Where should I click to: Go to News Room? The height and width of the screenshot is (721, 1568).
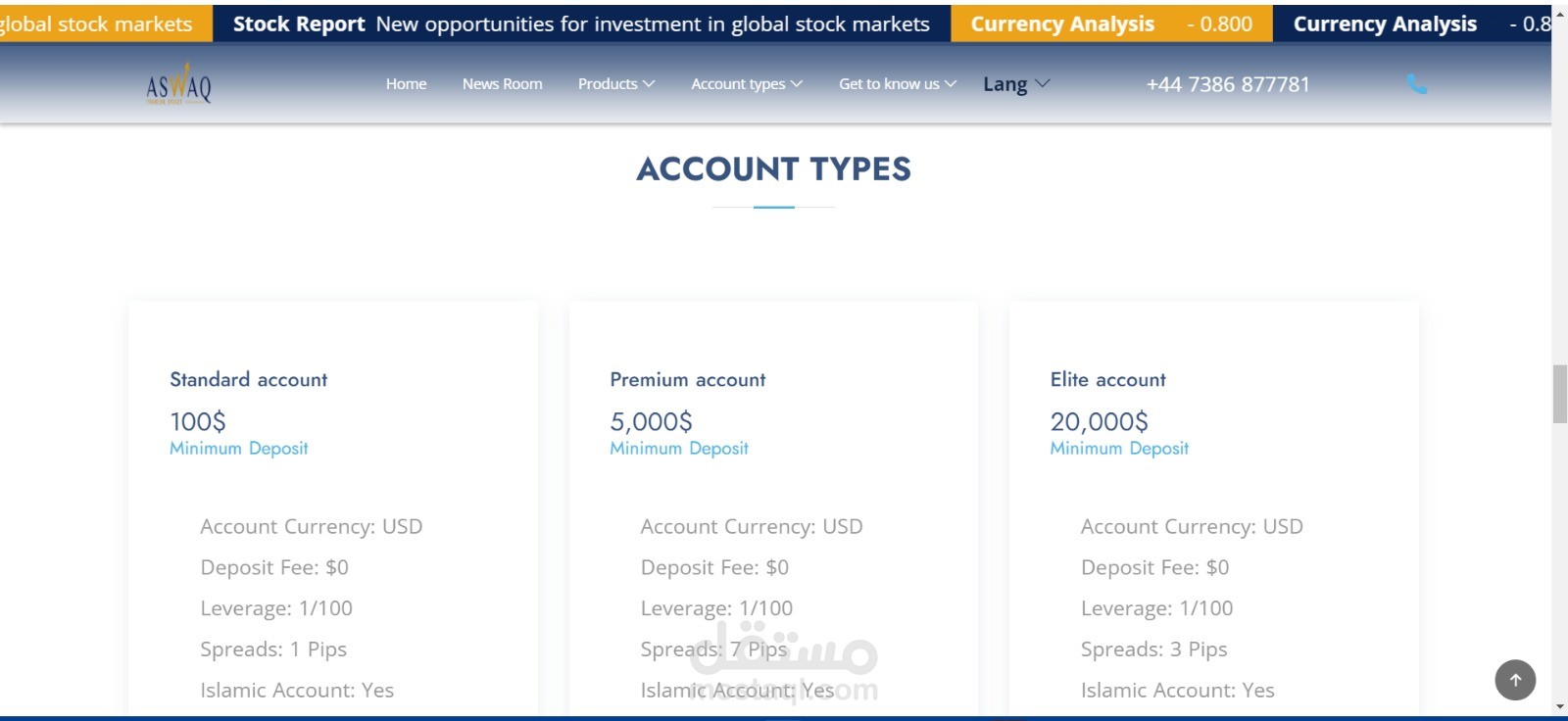(x=502, y=84)
